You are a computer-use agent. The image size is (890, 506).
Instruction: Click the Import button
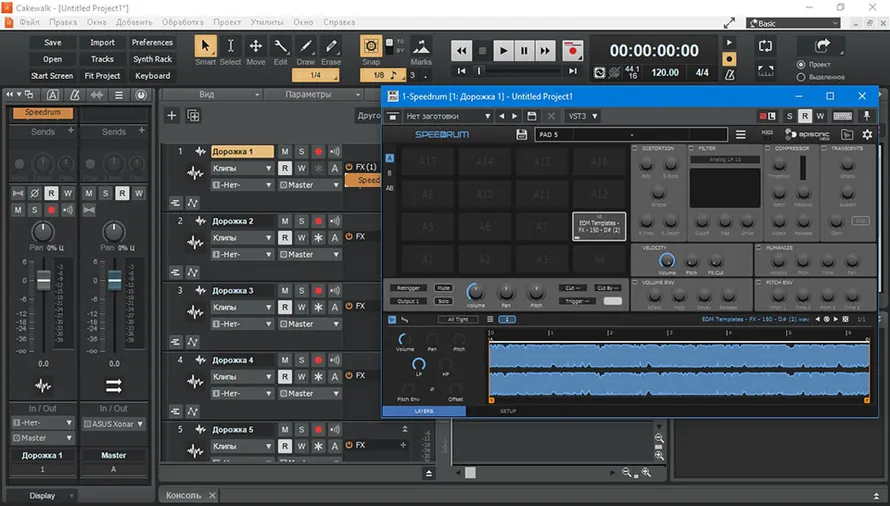pos(102,43)
